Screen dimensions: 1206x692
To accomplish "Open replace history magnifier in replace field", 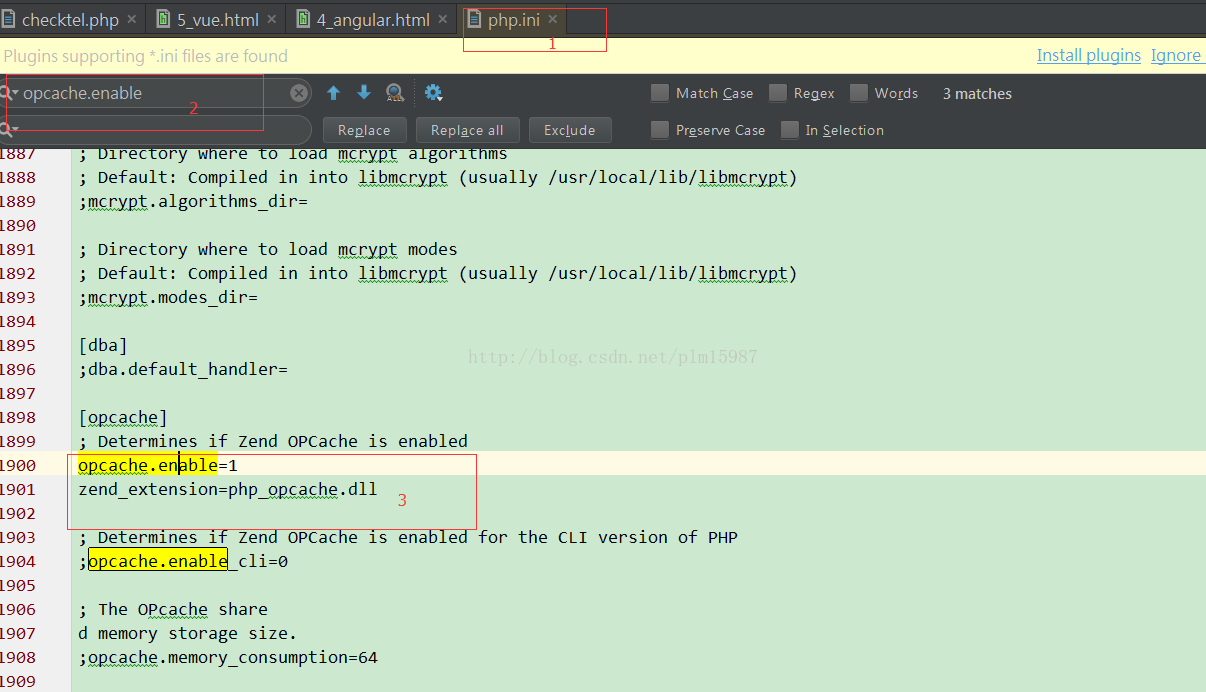I will pos(10,130).
